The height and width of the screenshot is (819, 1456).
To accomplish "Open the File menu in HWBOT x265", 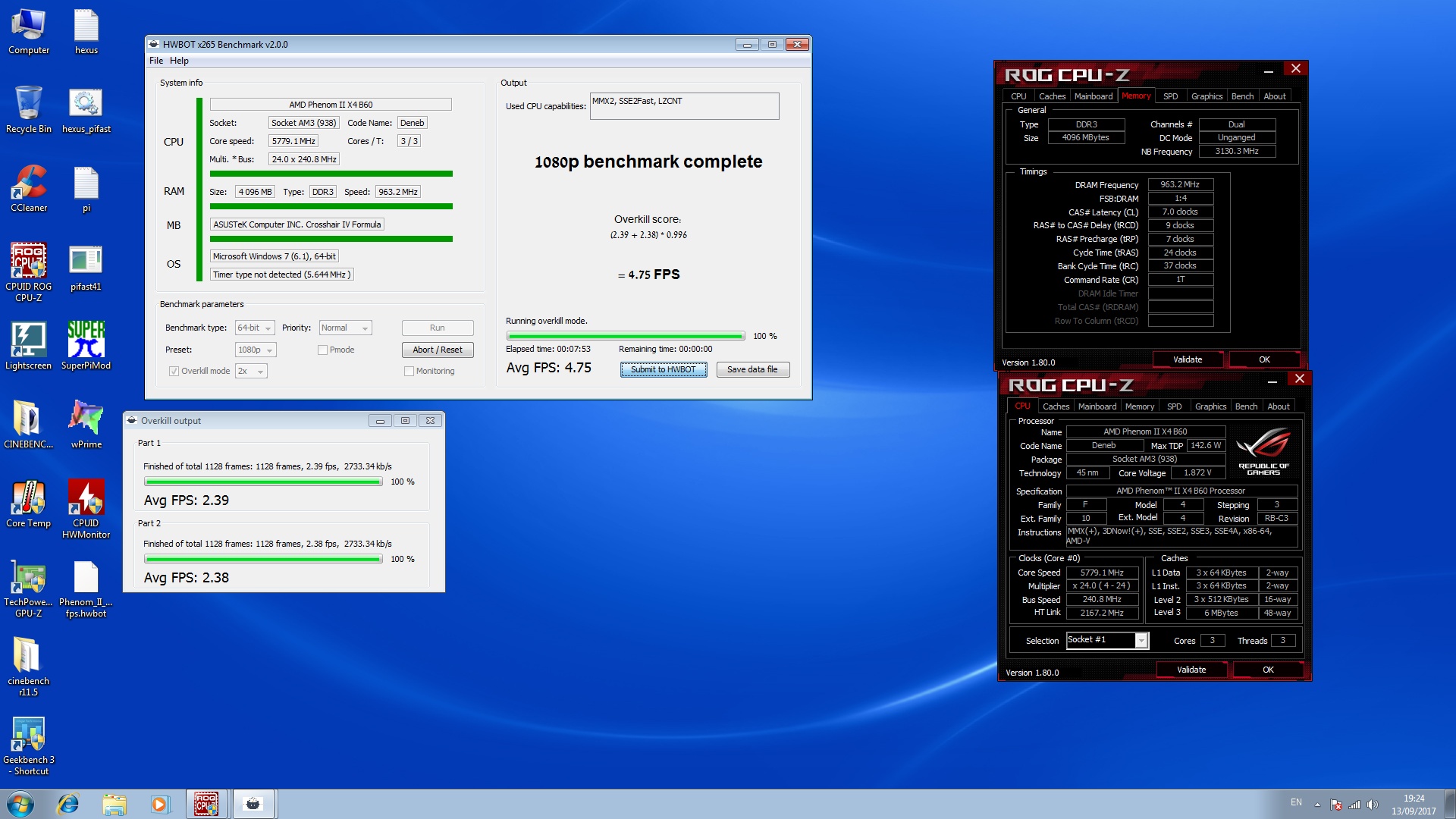I will point(156,61).
